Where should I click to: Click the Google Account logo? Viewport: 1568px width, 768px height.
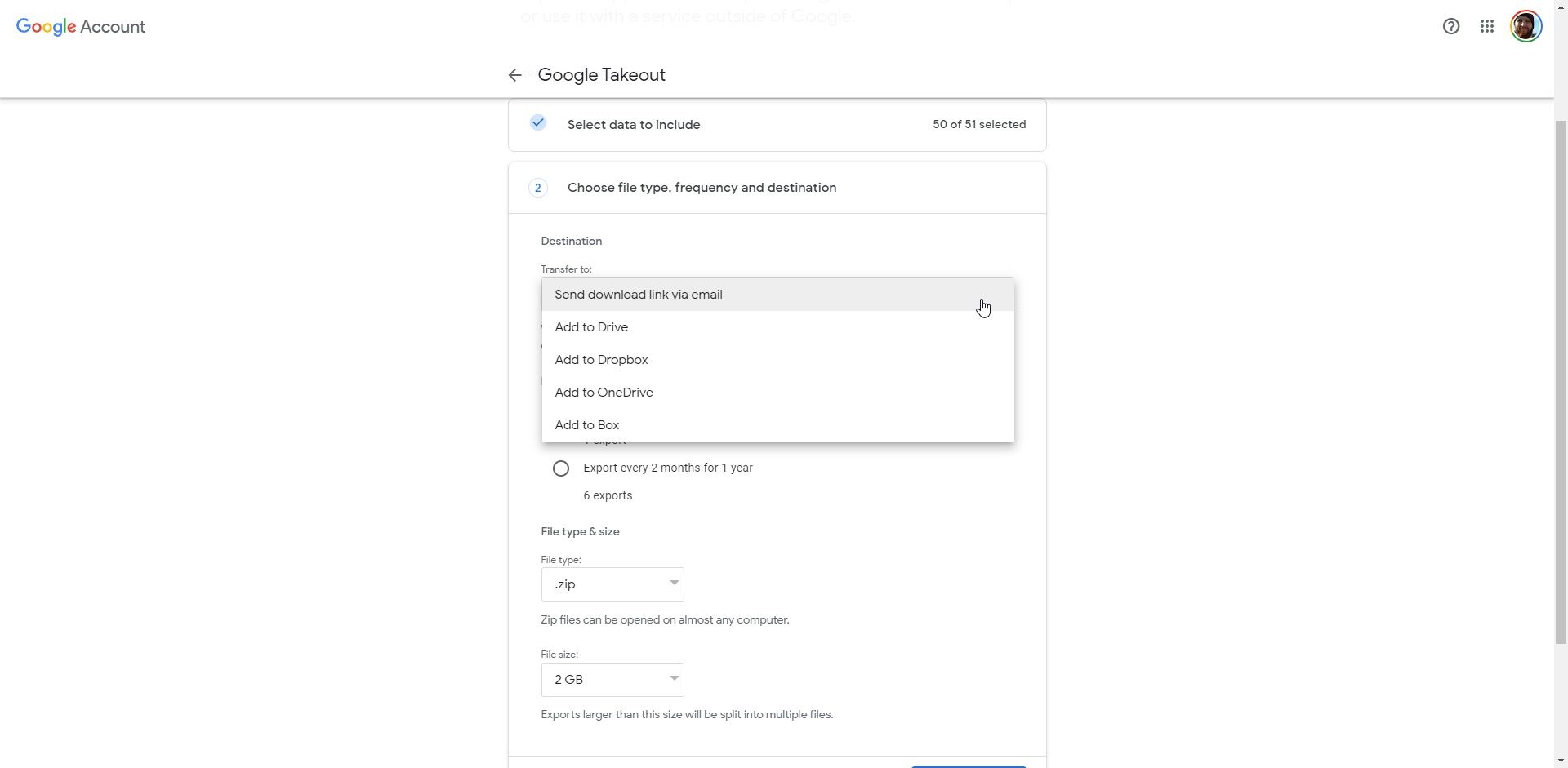pyautogui.click(x=81, y=27)
